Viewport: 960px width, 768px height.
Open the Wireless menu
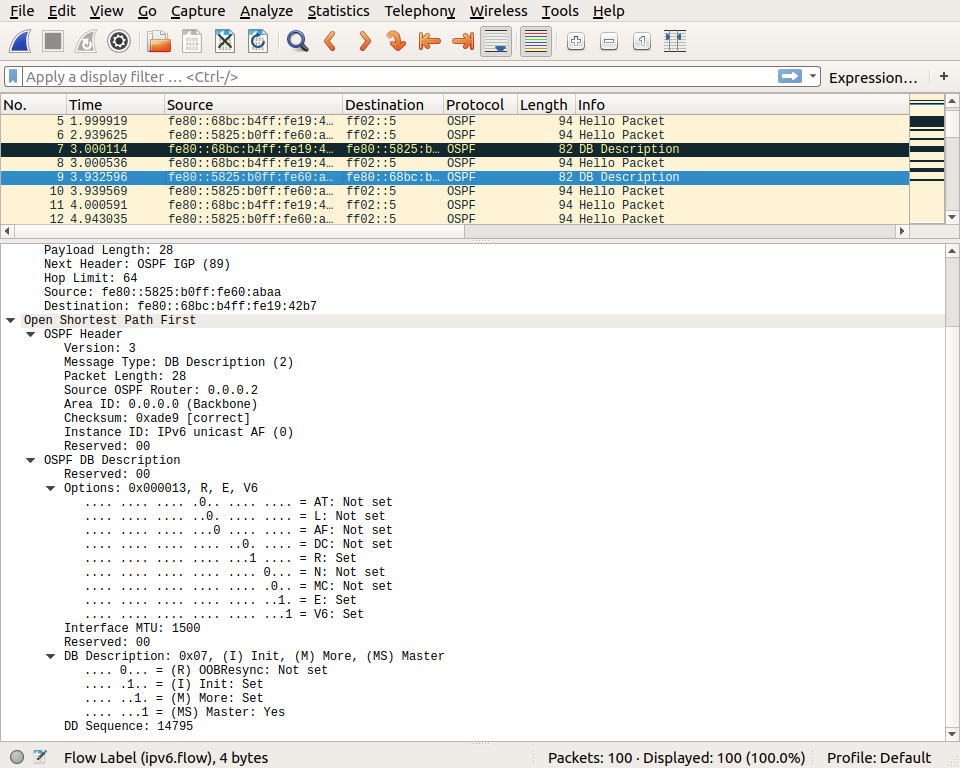click(498, 11)
